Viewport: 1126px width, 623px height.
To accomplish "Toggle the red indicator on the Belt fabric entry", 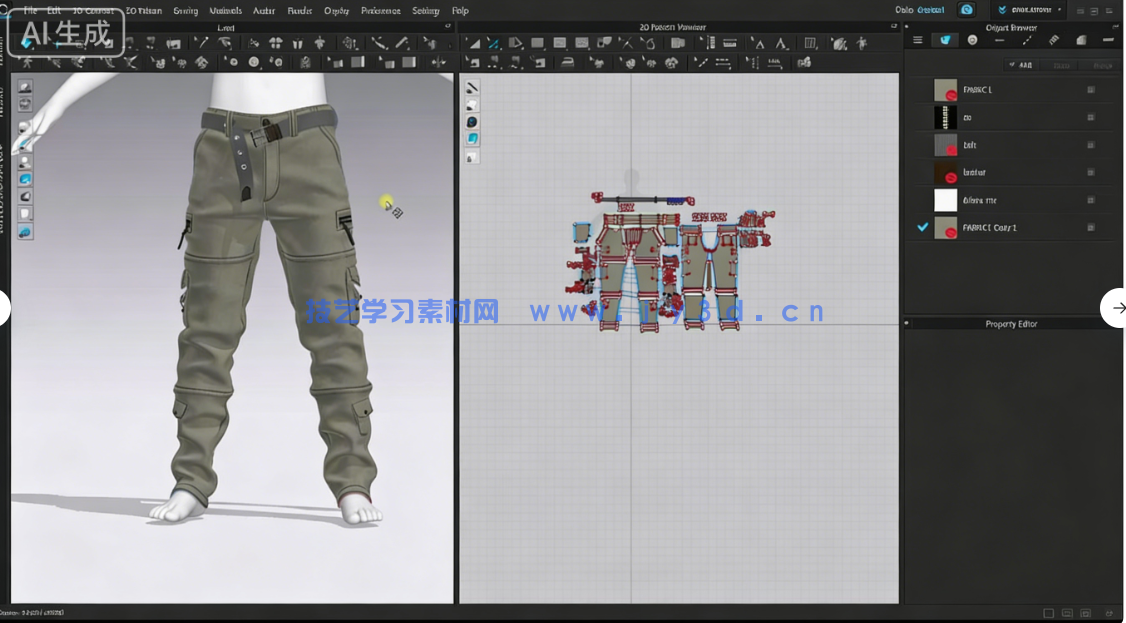I will pos(949,149).
